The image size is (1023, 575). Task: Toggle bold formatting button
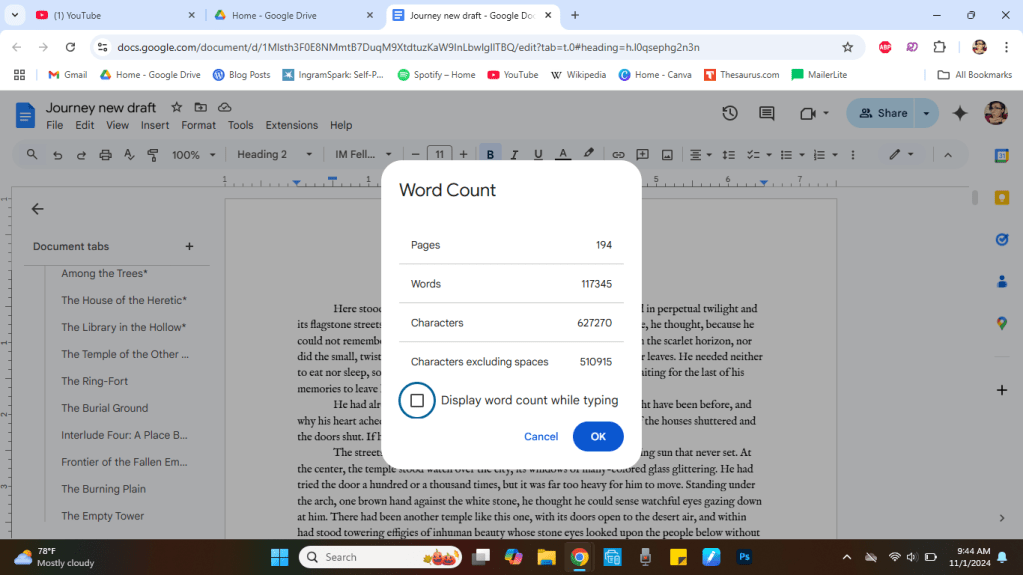[x=490, y=154]
